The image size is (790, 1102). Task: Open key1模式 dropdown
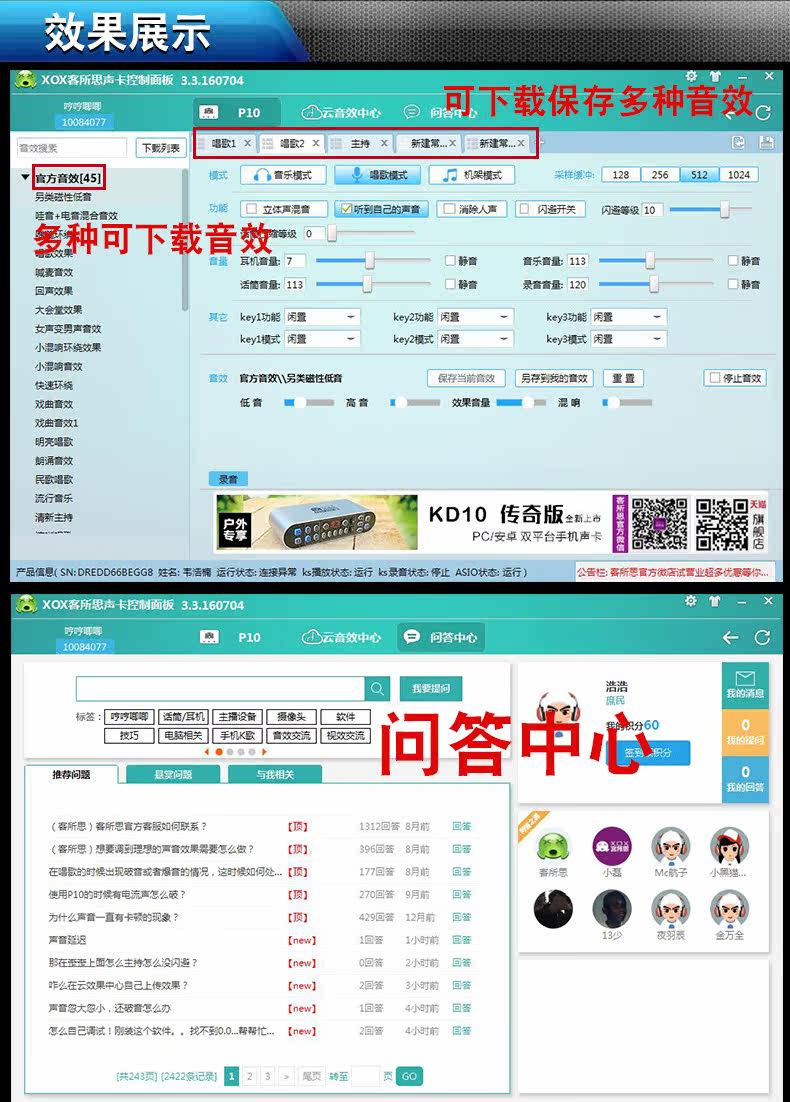point(322,339)
